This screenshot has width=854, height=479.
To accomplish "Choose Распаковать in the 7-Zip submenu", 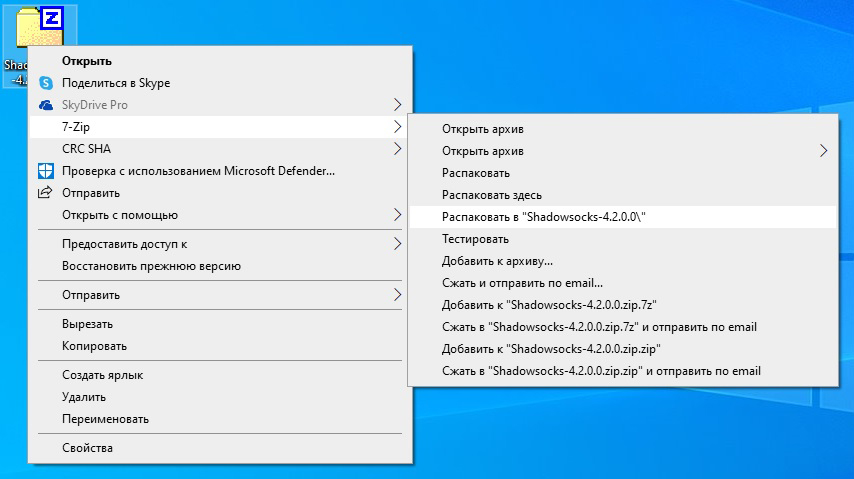I will point(623,173).
